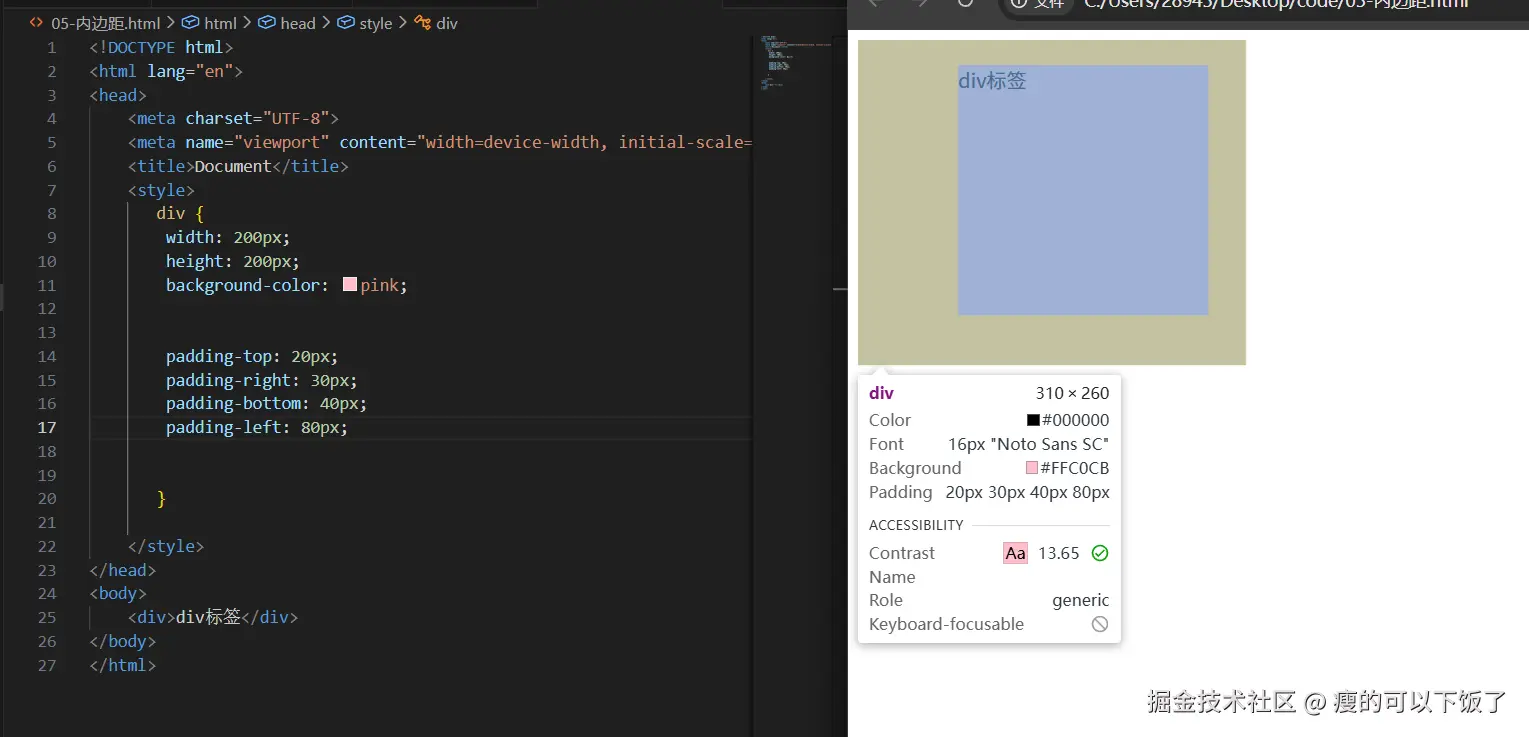Screen dimensions: 1529x737
Task: Click the Keyboard-focusable label in tooltip
Action: (946, 624)
